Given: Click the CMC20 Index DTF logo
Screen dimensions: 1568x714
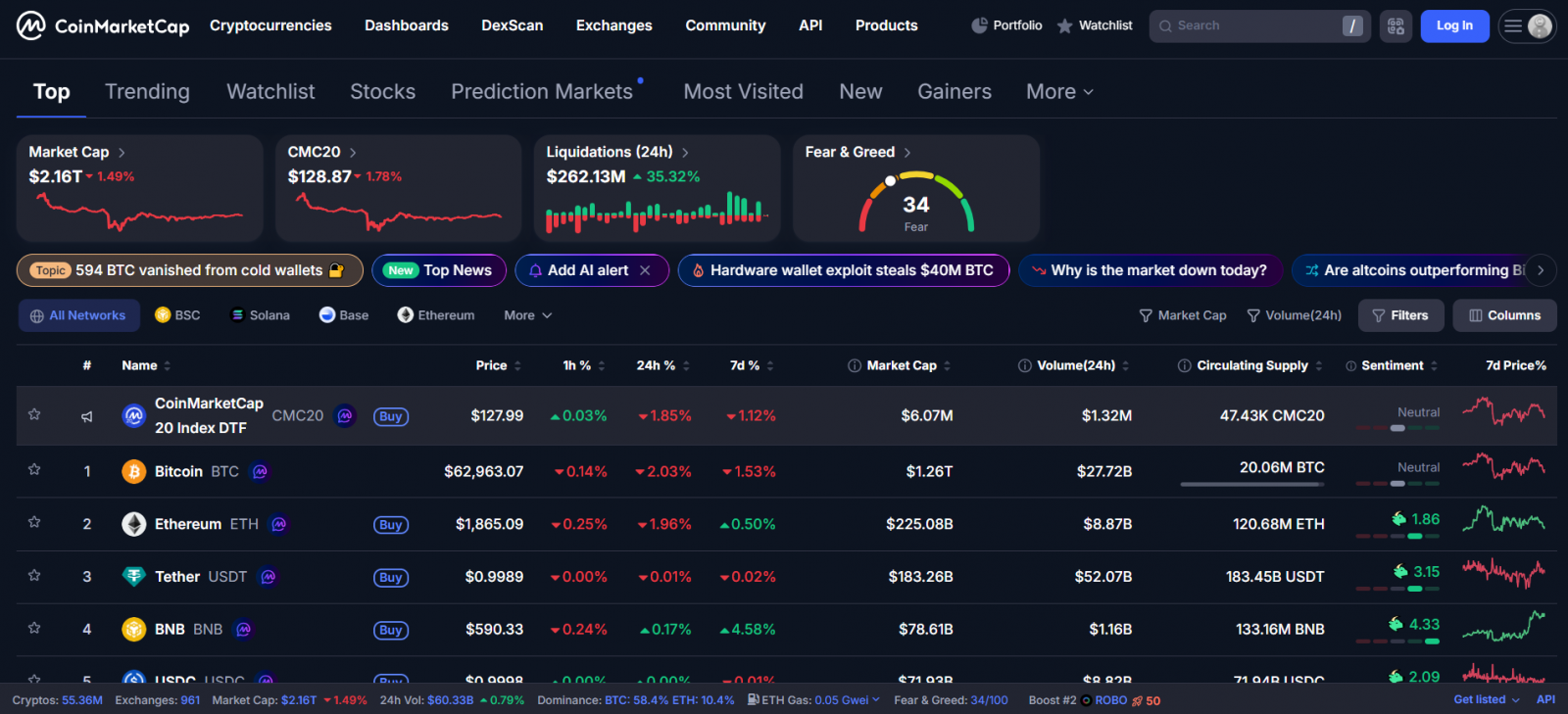Looking at the screenshot, I should pyautogui.click(x=133, y=416).
